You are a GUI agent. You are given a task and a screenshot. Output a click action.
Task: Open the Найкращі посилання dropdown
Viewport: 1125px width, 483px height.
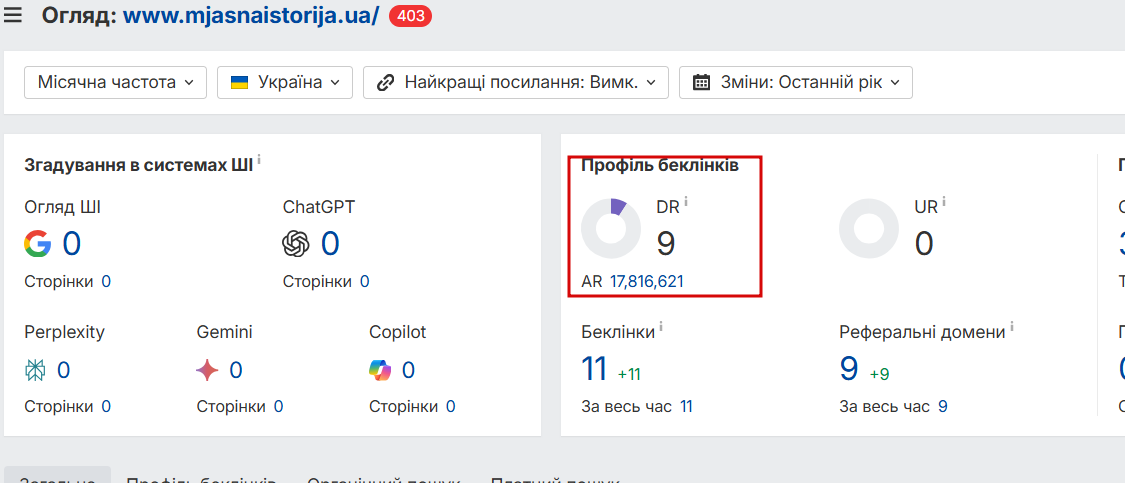515,82
